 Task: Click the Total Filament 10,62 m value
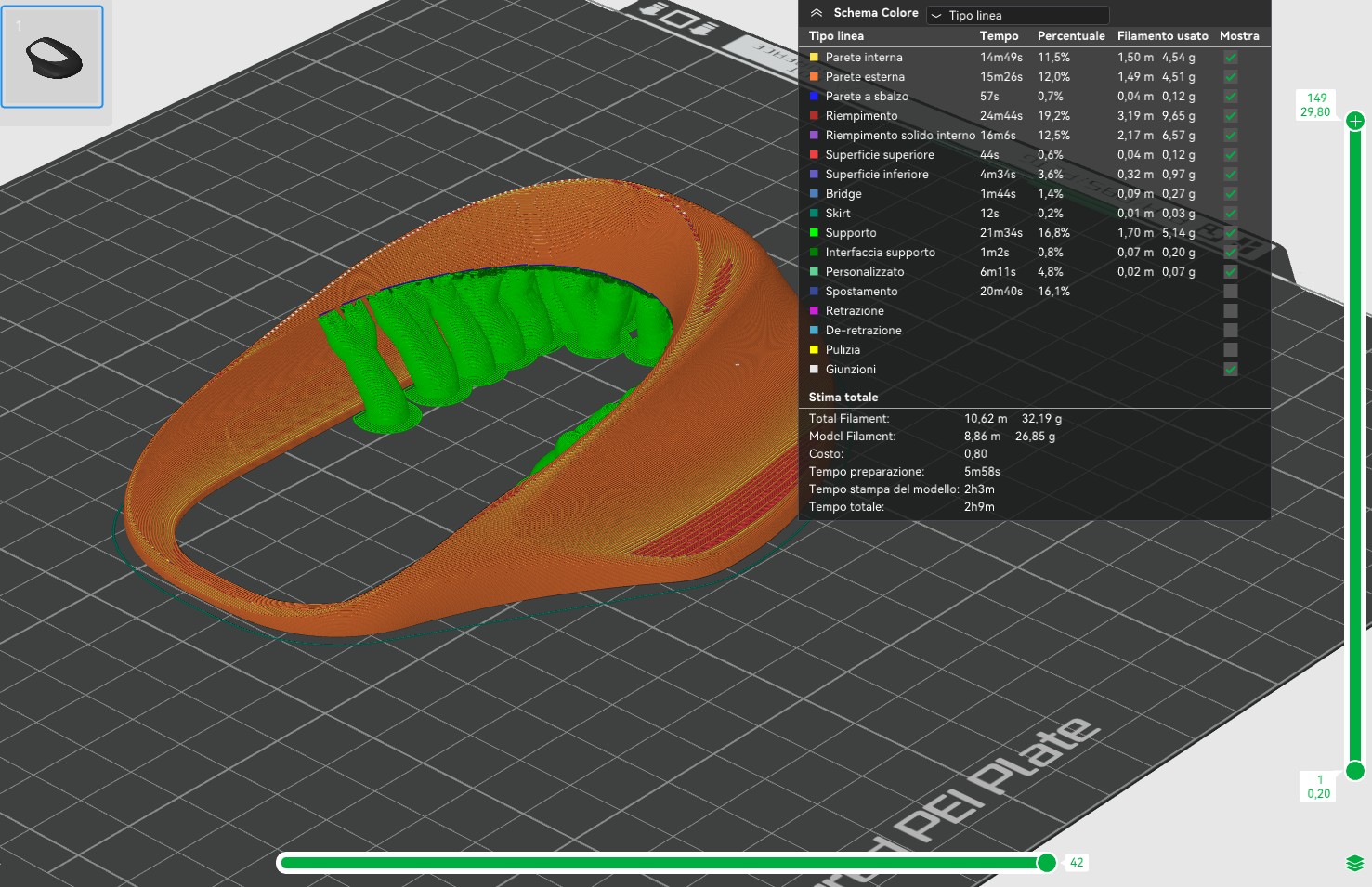(986, 418)
